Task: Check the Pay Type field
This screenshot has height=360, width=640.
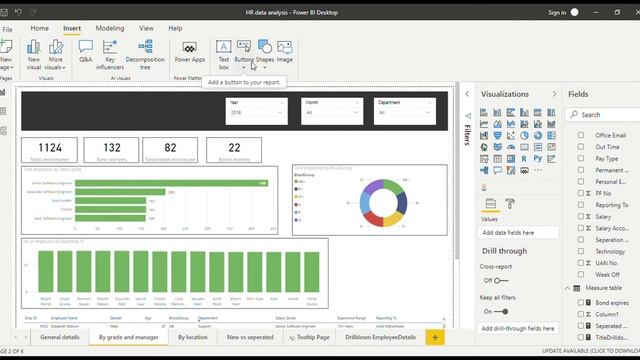Action: click(581, 158)
